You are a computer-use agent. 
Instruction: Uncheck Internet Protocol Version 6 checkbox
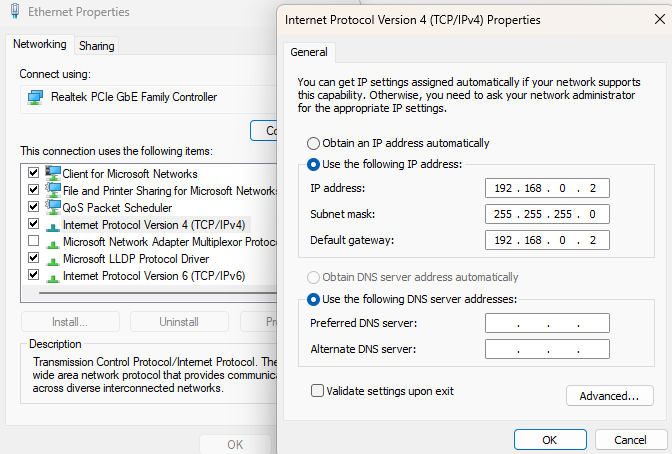tap(34, 276)
